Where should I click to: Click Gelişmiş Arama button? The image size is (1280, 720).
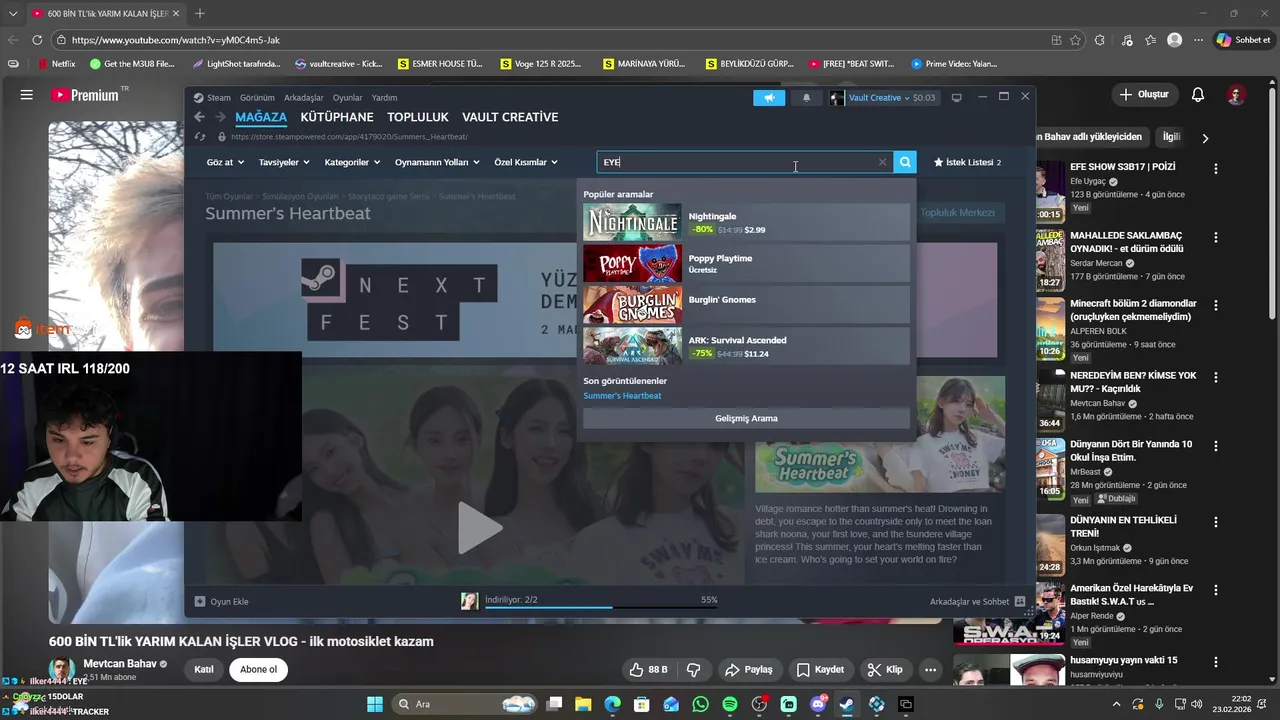point(746,418)
